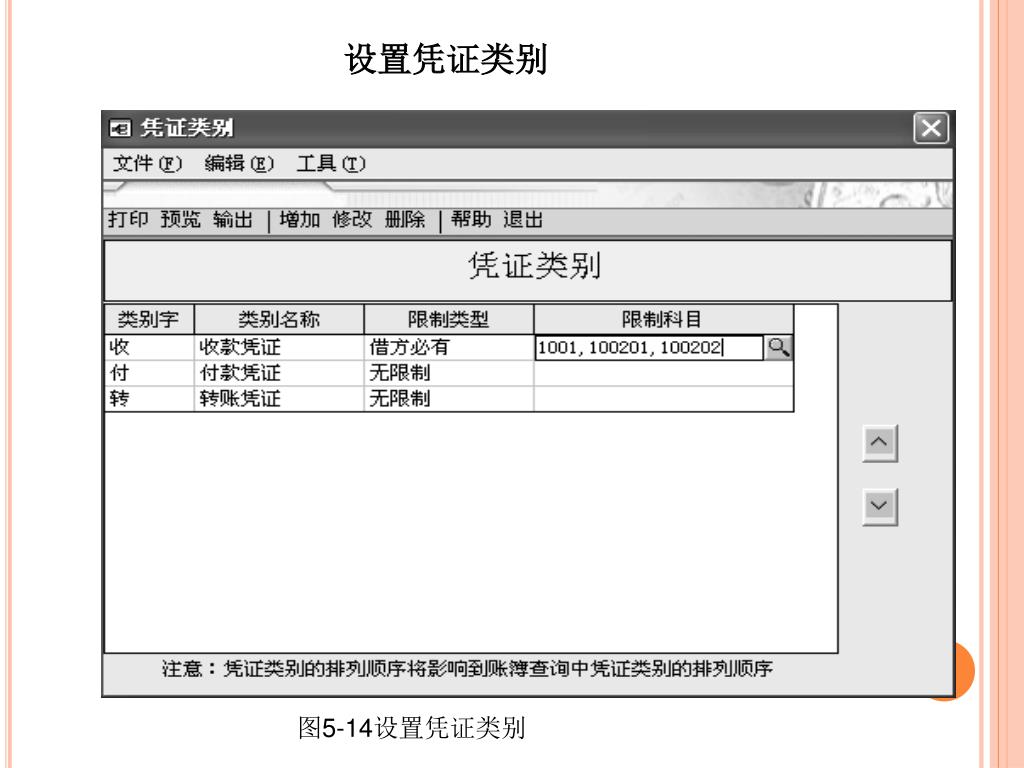The image size is (1024, 768).
Task: Open the 工具(T) menu
Action: 330,163
